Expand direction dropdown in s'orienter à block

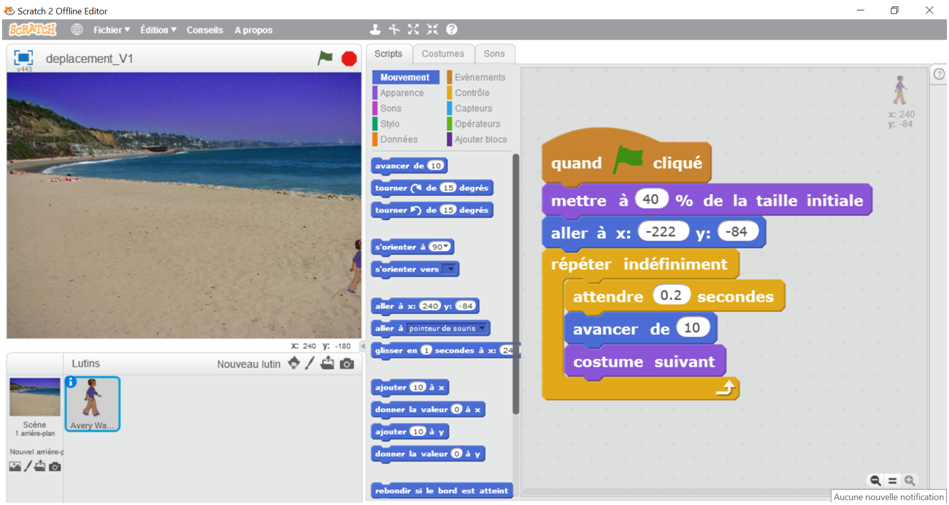[447, 246]
